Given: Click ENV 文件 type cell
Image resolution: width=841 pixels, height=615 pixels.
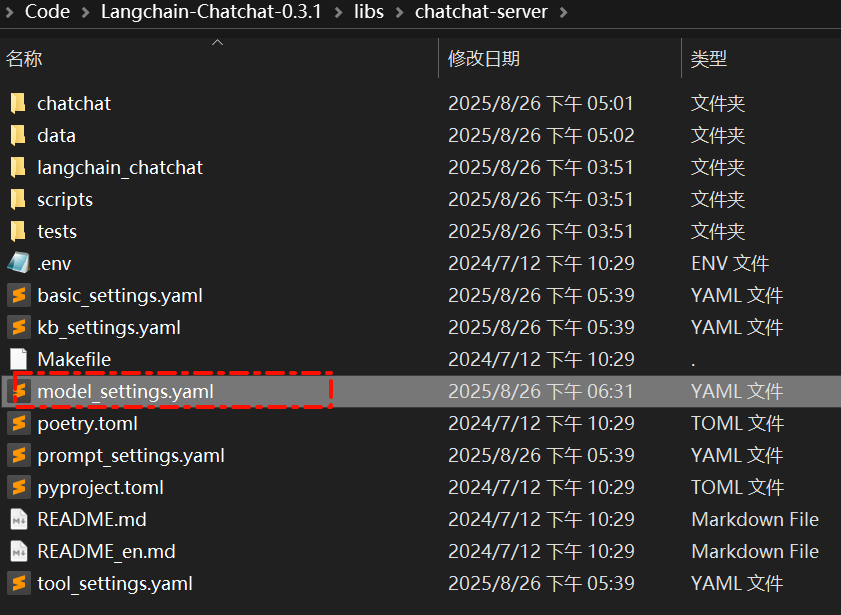Looking at the screenshot, I should (730, 264).
